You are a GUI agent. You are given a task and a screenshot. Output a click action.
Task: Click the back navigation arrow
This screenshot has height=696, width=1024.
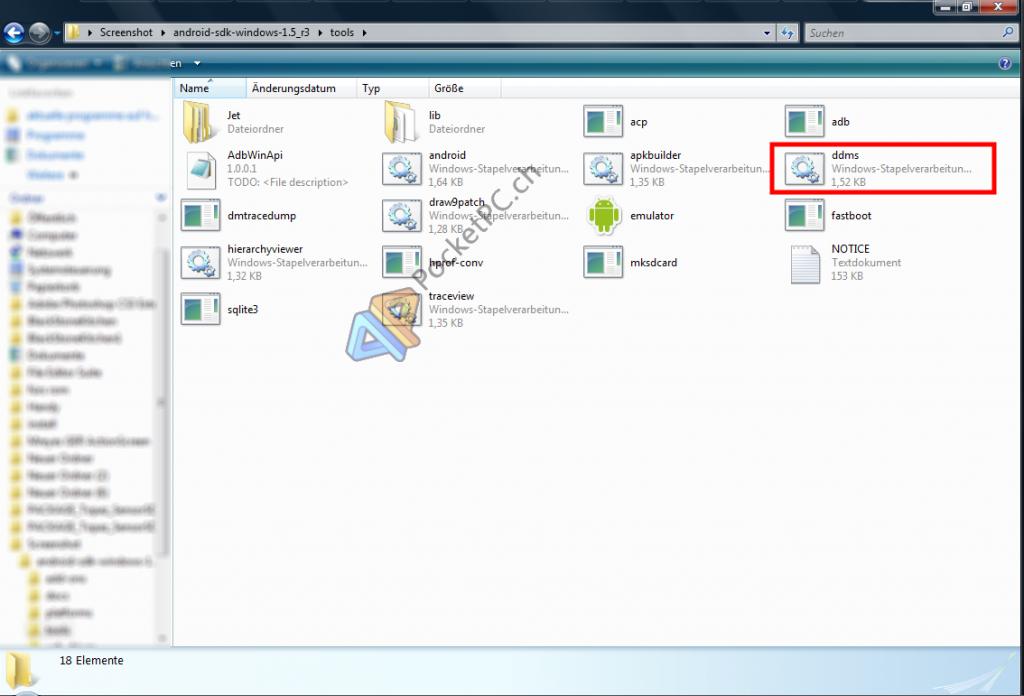14,33
